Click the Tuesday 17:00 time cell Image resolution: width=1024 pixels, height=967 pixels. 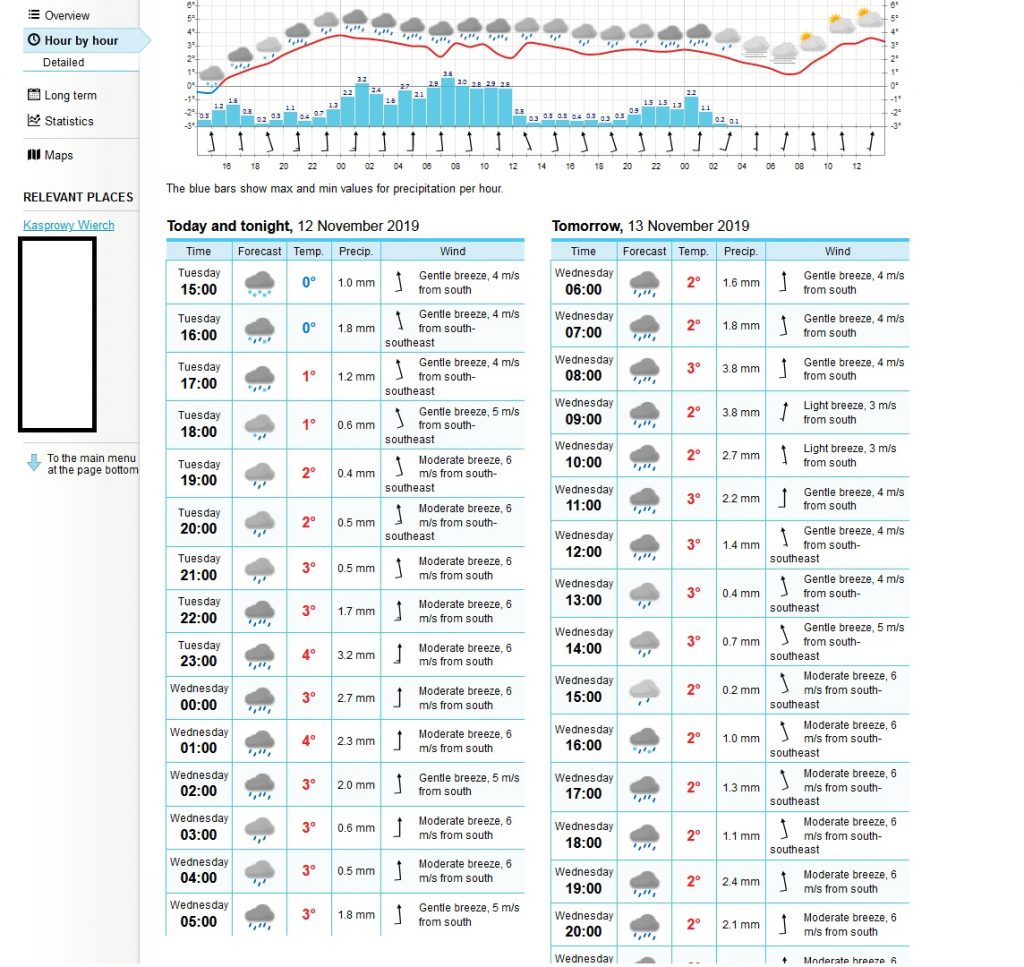[x=199, y=376]
